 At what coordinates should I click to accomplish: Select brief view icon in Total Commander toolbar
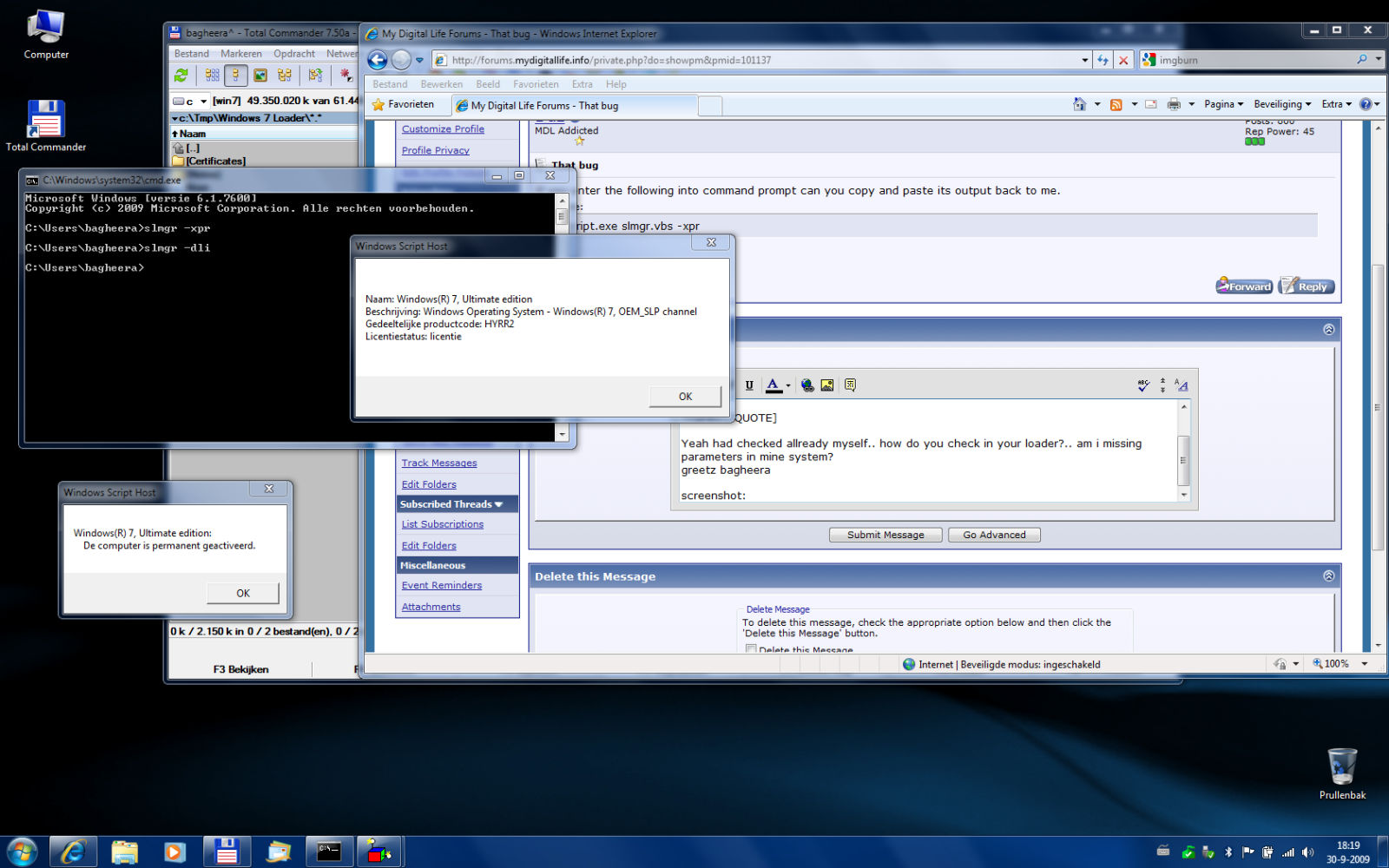(212, 76)
